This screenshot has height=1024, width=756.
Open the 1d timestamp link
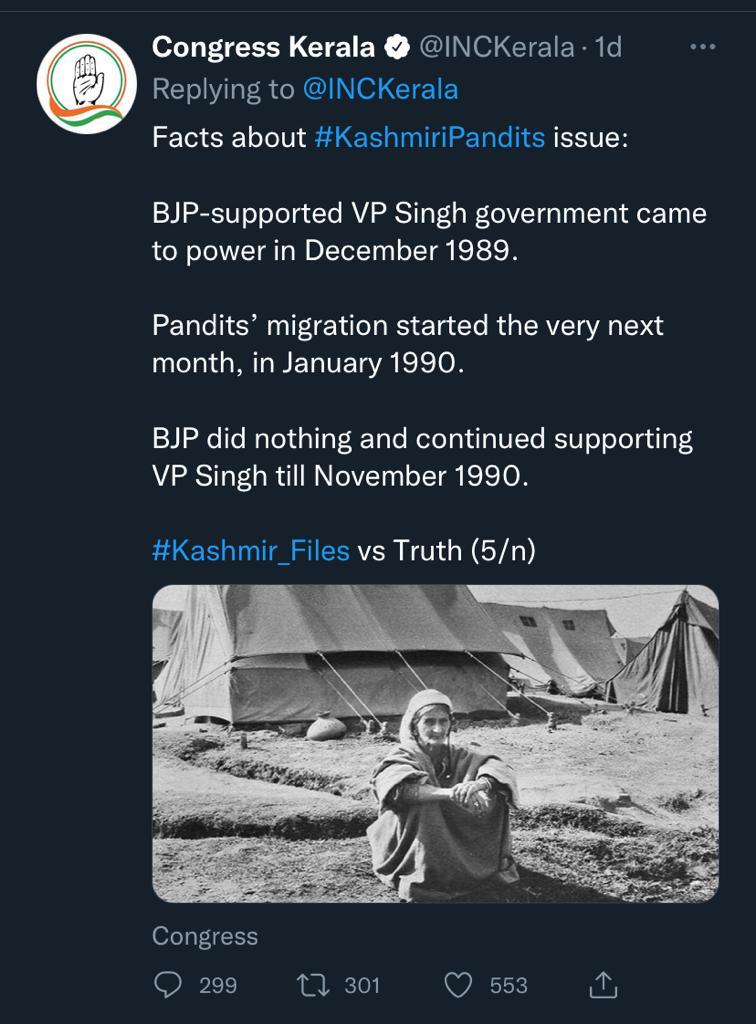608,46
